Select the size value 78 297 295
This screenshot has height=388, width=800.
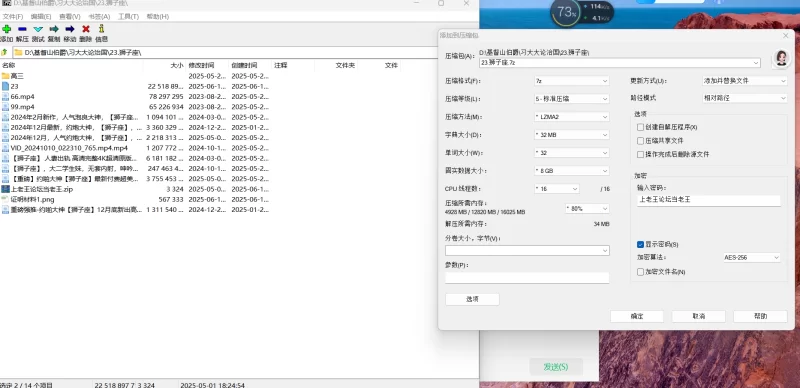[x=166, y=96]
